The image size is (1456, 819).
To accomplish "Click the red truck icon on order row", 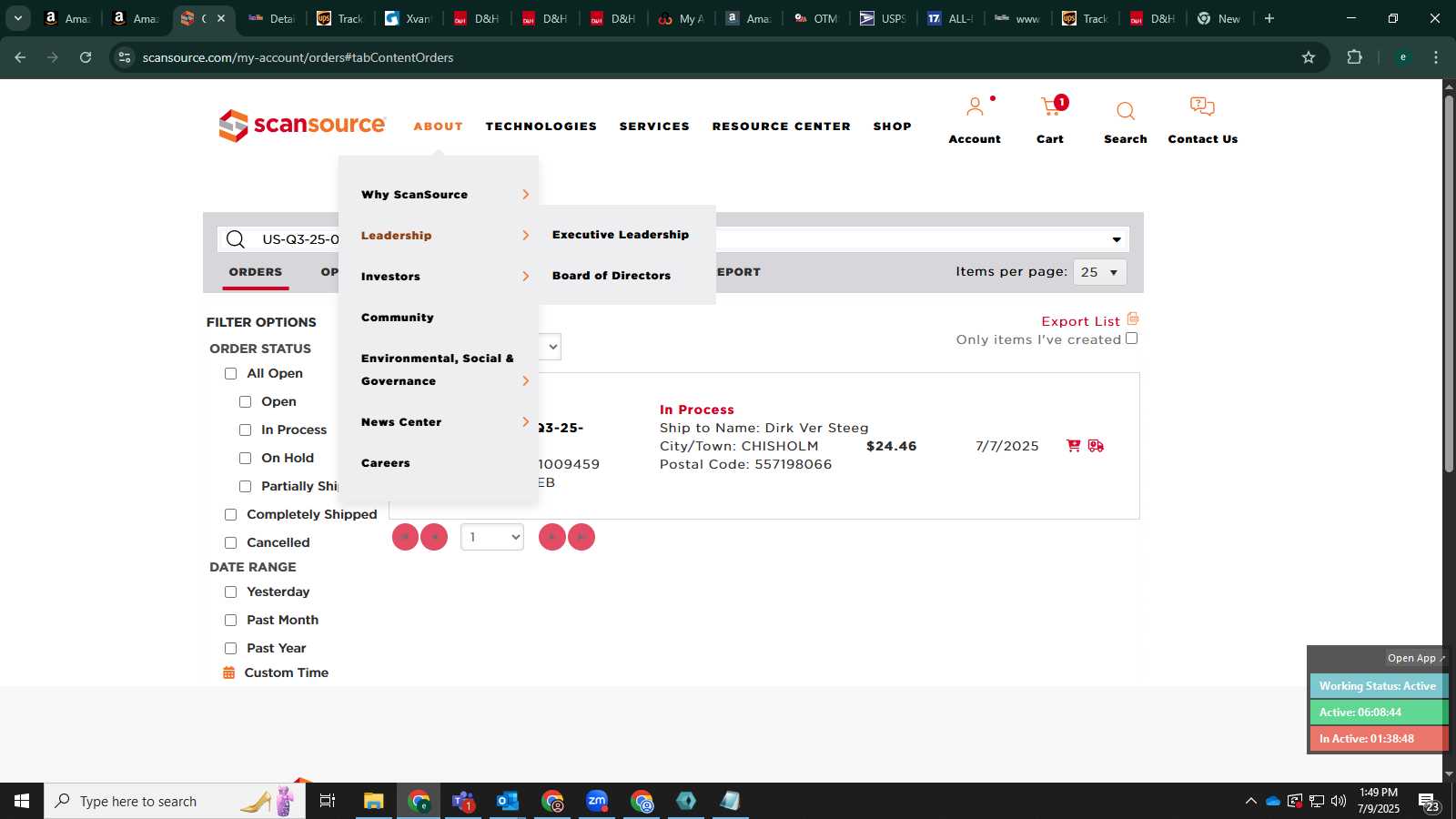I will pyautogui.click(x=1096, y=446).
